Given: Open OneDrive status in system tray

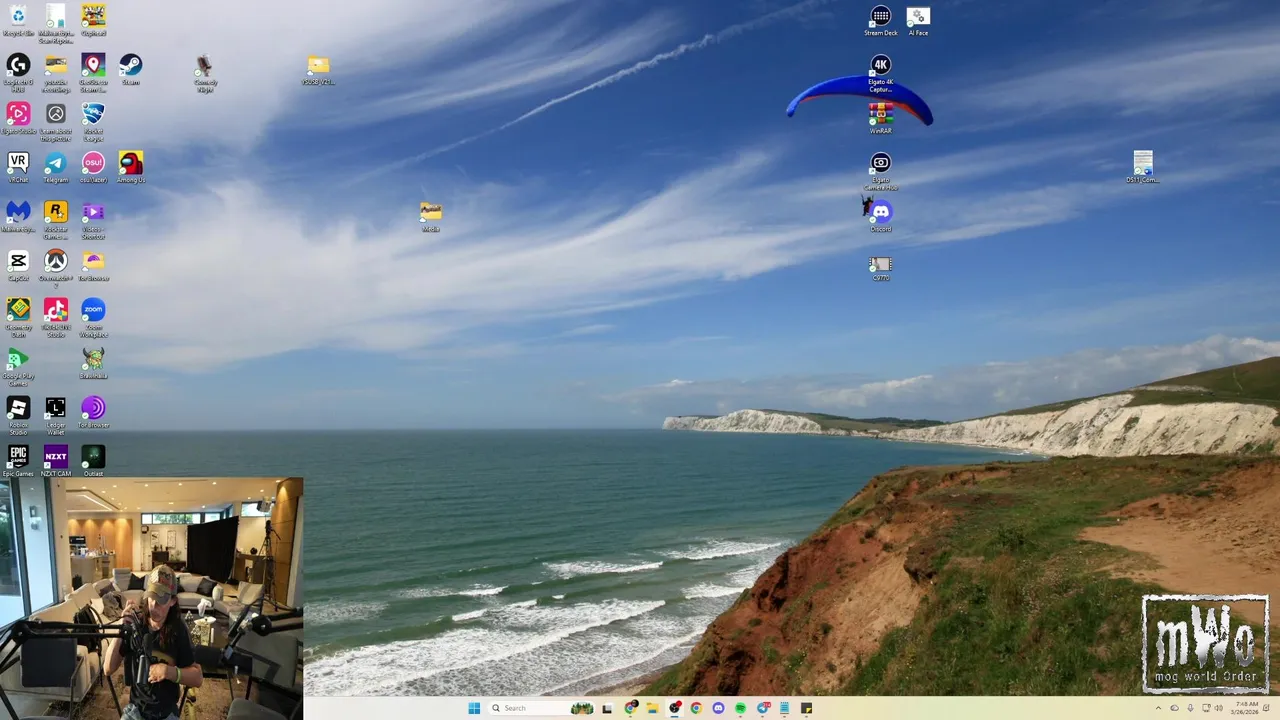Looking at the screenshot, I should tap(1174, 708).
